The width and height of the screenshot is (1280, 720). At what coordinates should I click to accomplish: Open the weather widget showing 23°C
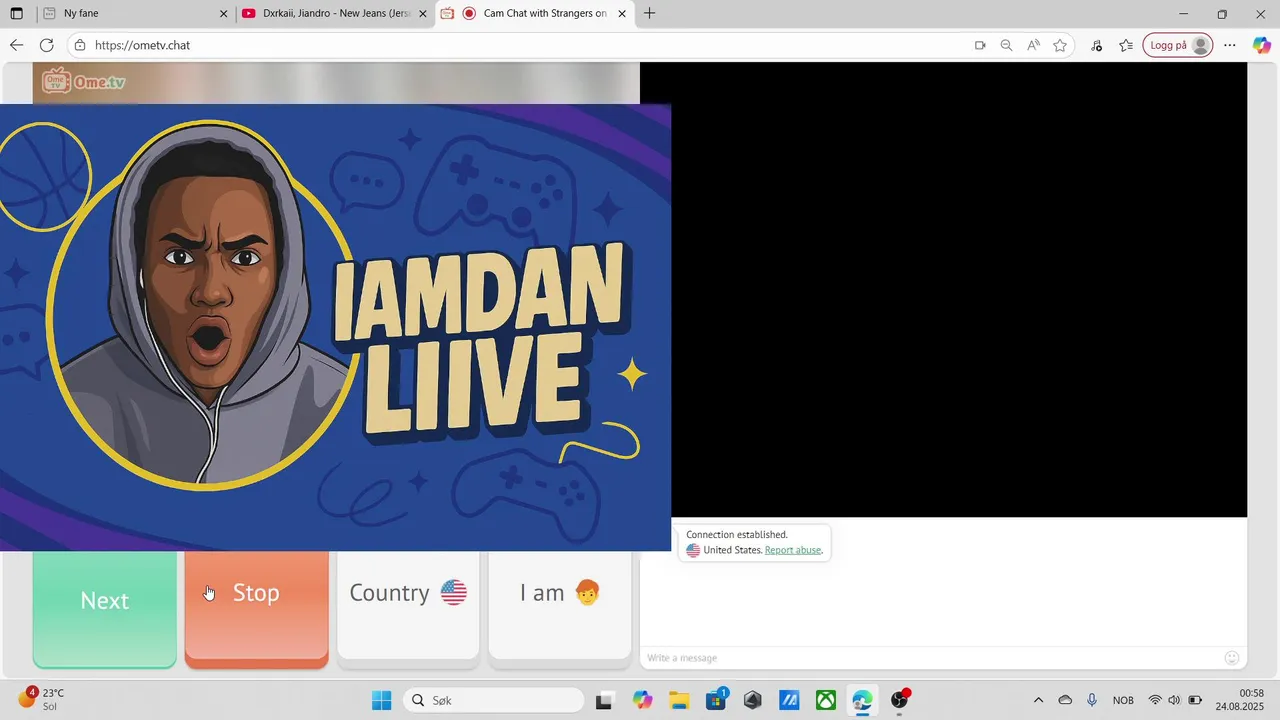[x=42, y=699]
